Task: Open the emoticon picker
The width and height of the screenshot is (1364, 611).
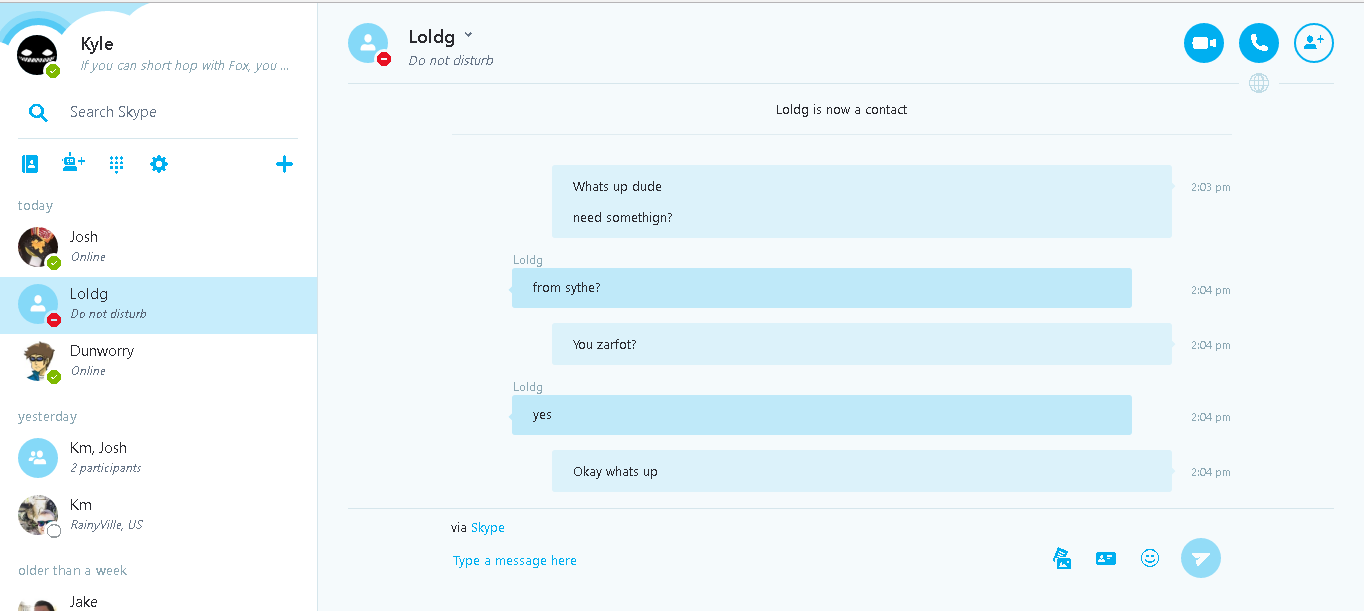Action: coord(1150,558)
